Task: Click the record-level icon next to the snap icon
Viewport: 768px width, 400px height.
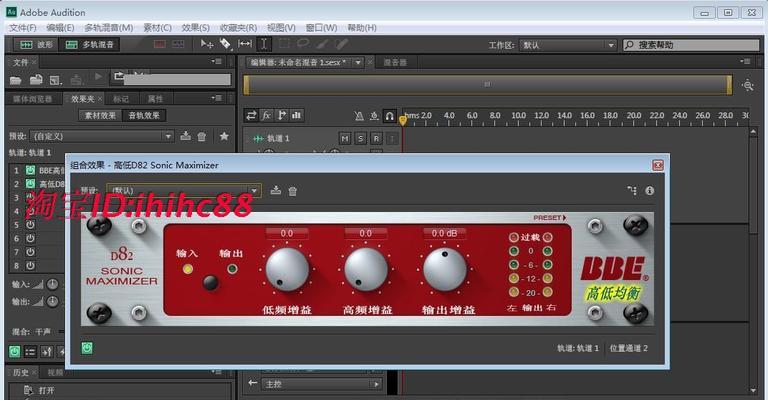Action: coord(374,116)
